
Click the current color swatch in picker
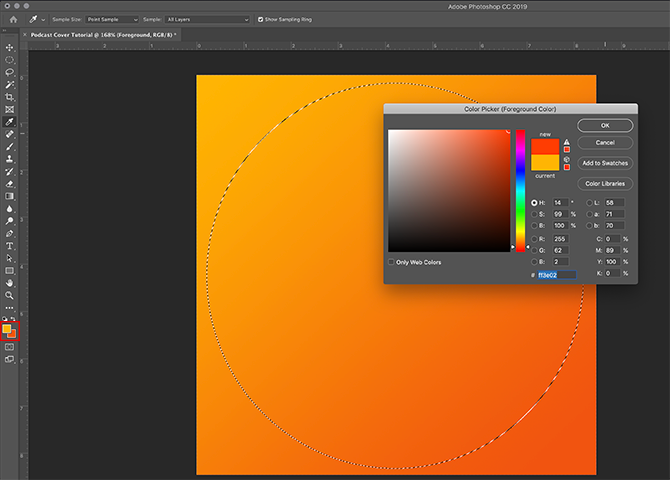coord(545,163)
